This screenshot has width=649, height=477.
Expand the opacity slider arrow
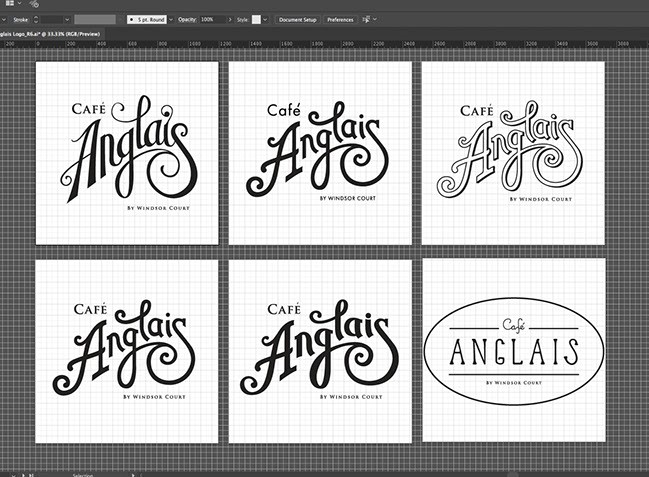[230, 19]
